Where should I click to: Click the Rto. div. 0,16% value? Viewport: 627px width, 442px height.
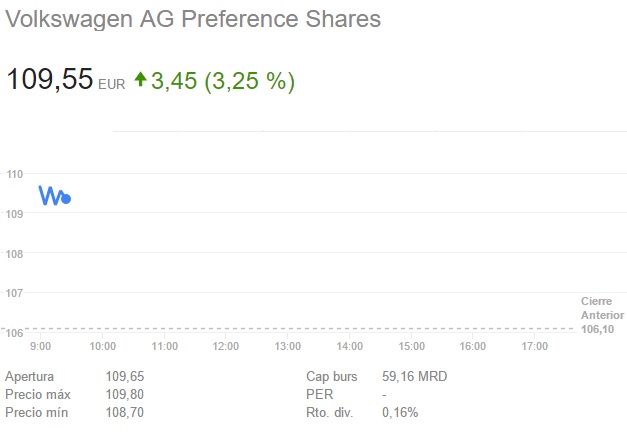400,412
